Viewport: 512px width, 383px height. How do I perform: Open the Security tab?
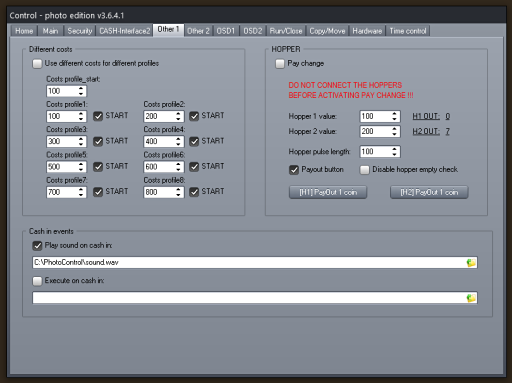pyautogui.click(x=80, y=31)
